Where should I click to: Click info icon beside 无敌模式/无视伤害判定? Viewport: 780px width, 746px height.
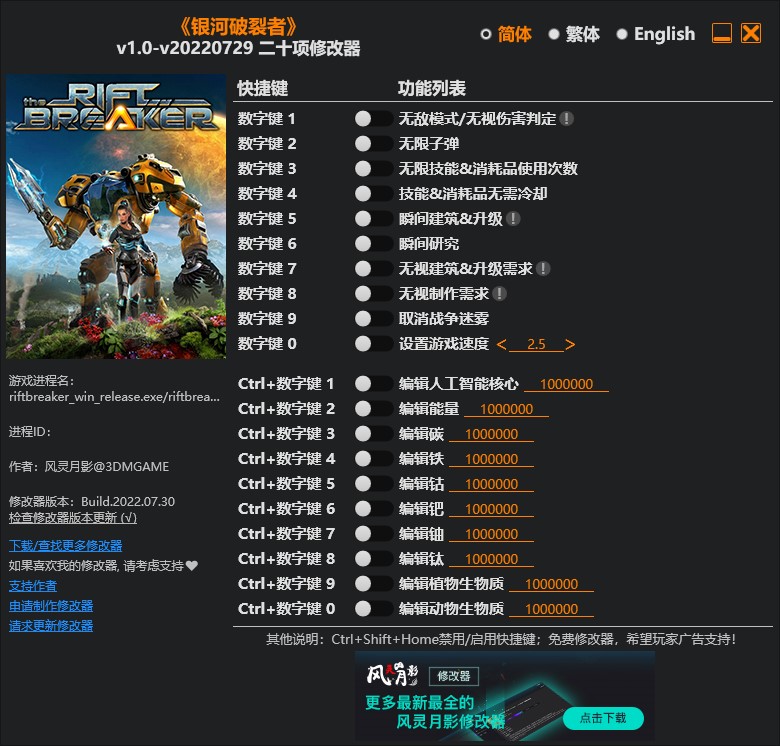click(566, 118)
